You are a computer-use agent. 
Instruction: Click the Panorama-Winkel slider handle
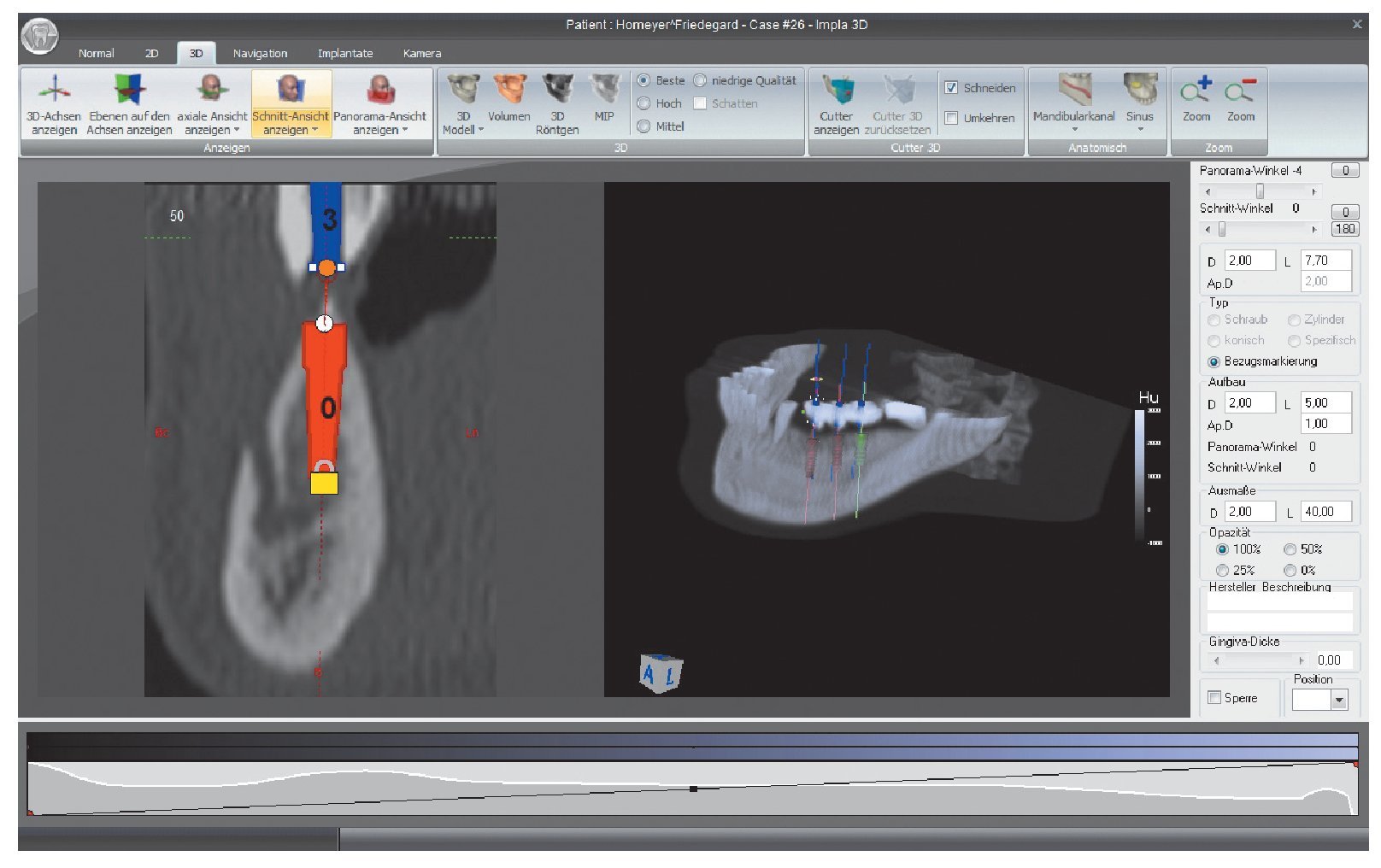coord(1260,191)
